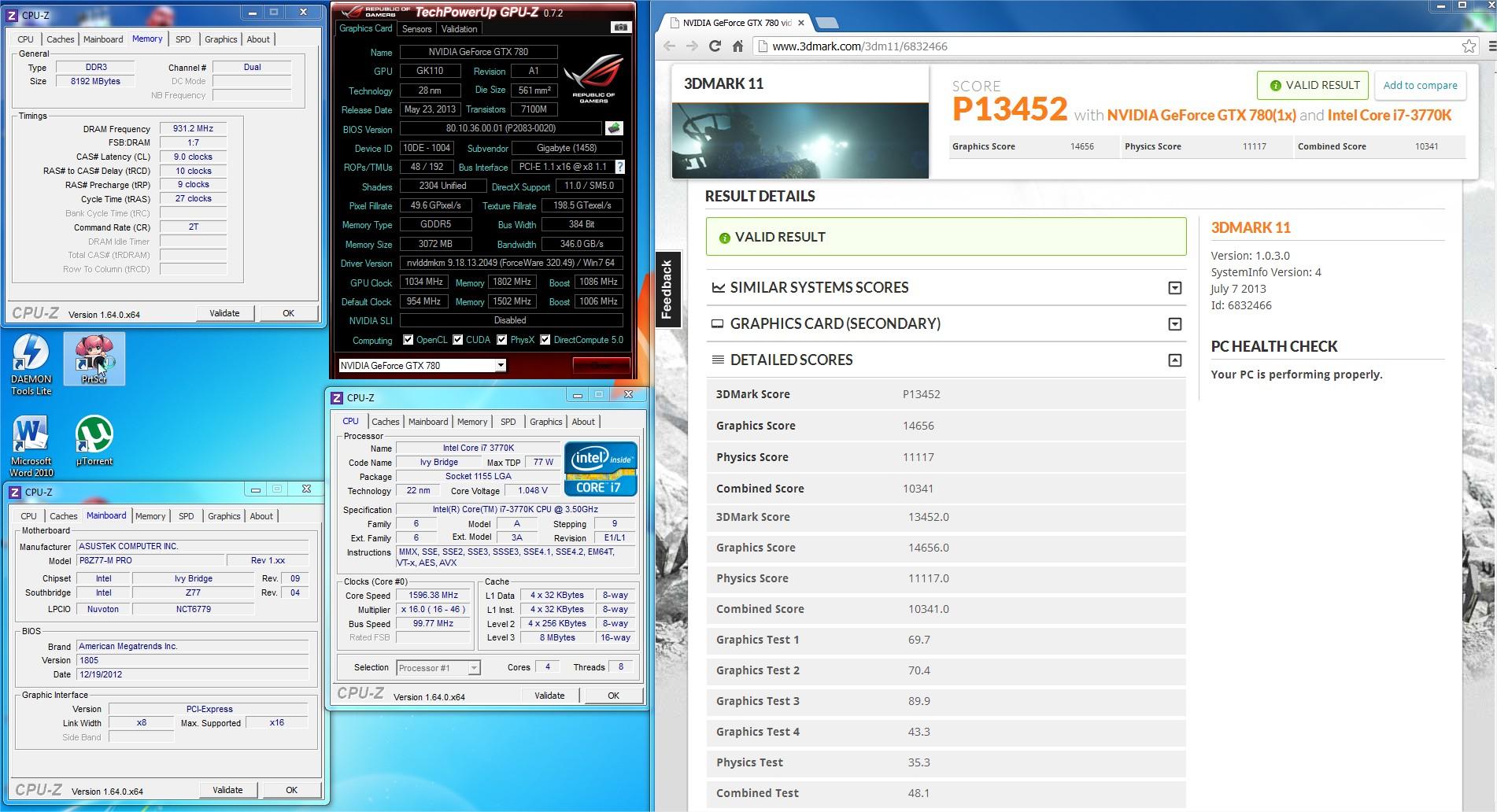Click OK in the CPU-Z Memory timings window

[288, 313]
